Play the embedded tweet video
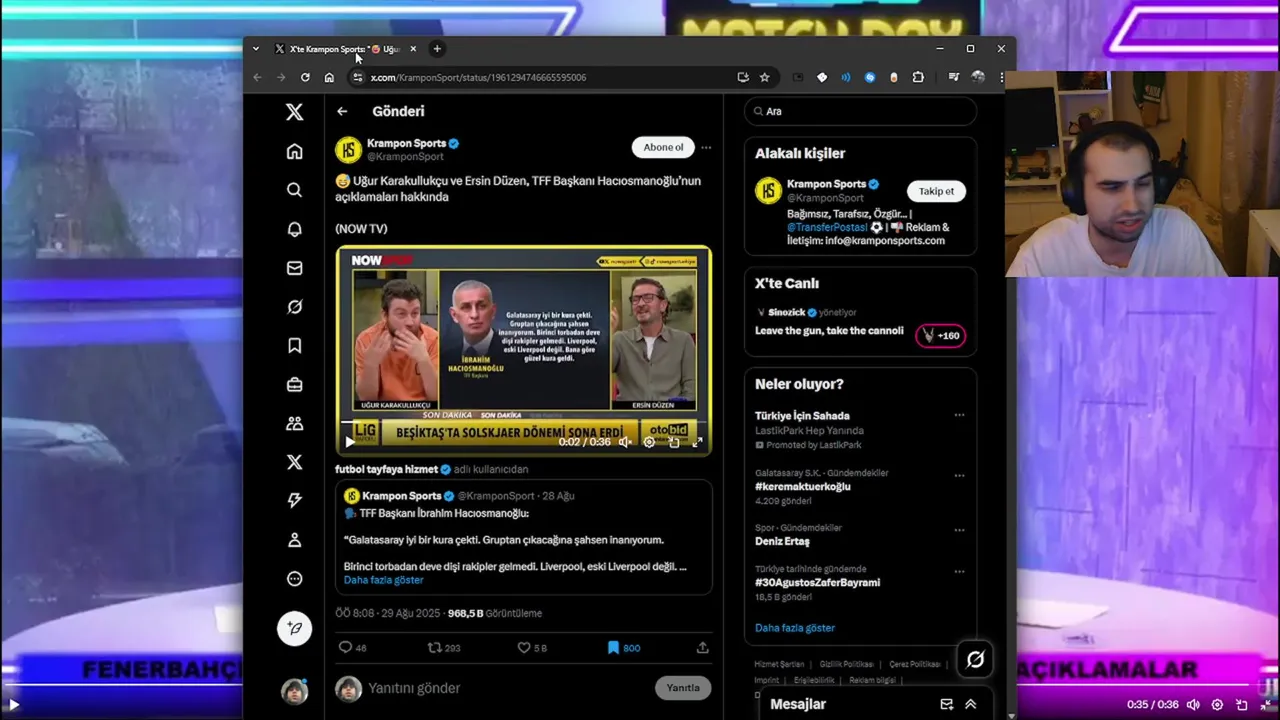Screen dimensions: 1280x720 click(350, 442)
